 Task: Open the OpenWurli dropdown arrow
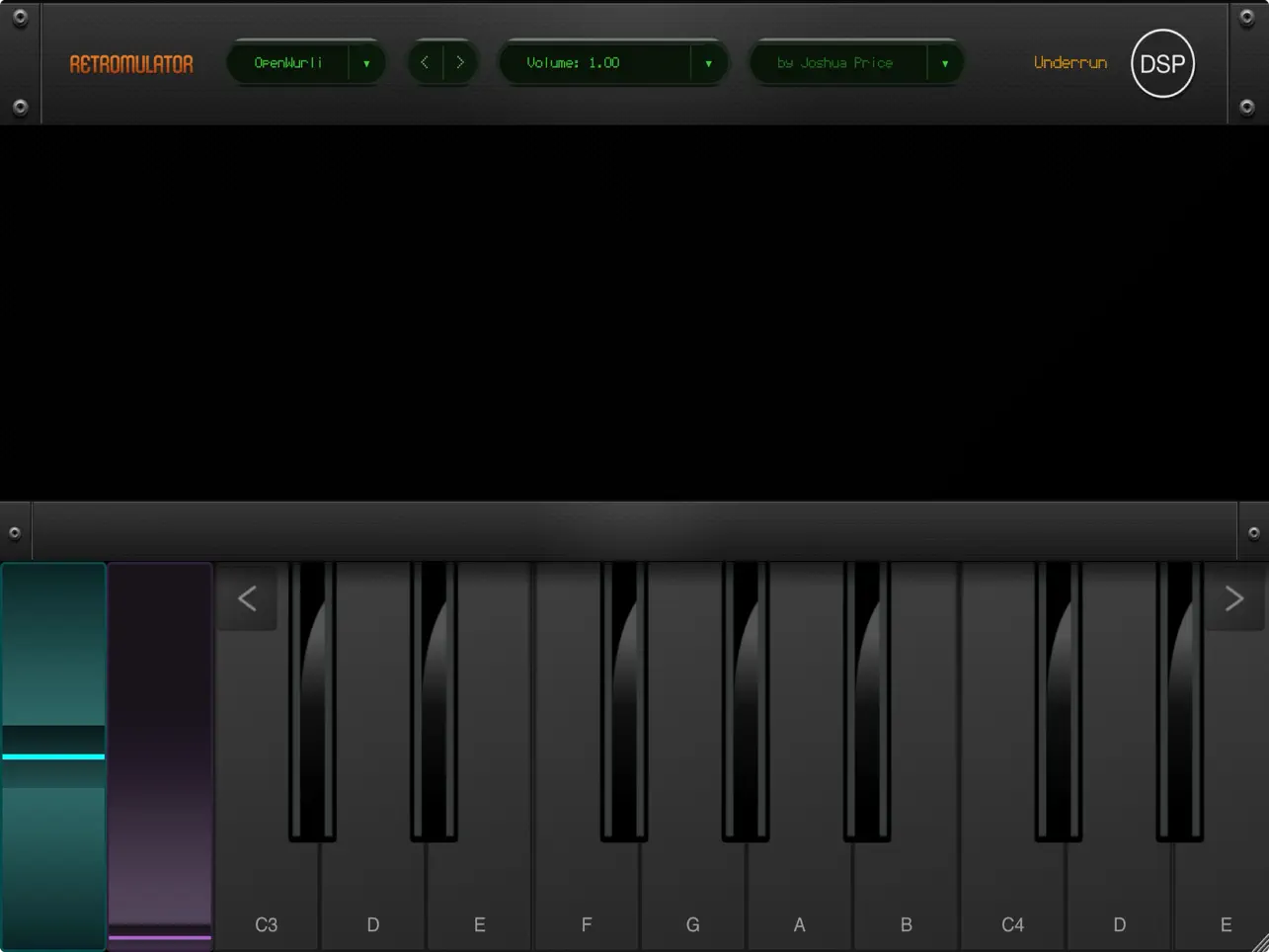click(x=366, y=63)
